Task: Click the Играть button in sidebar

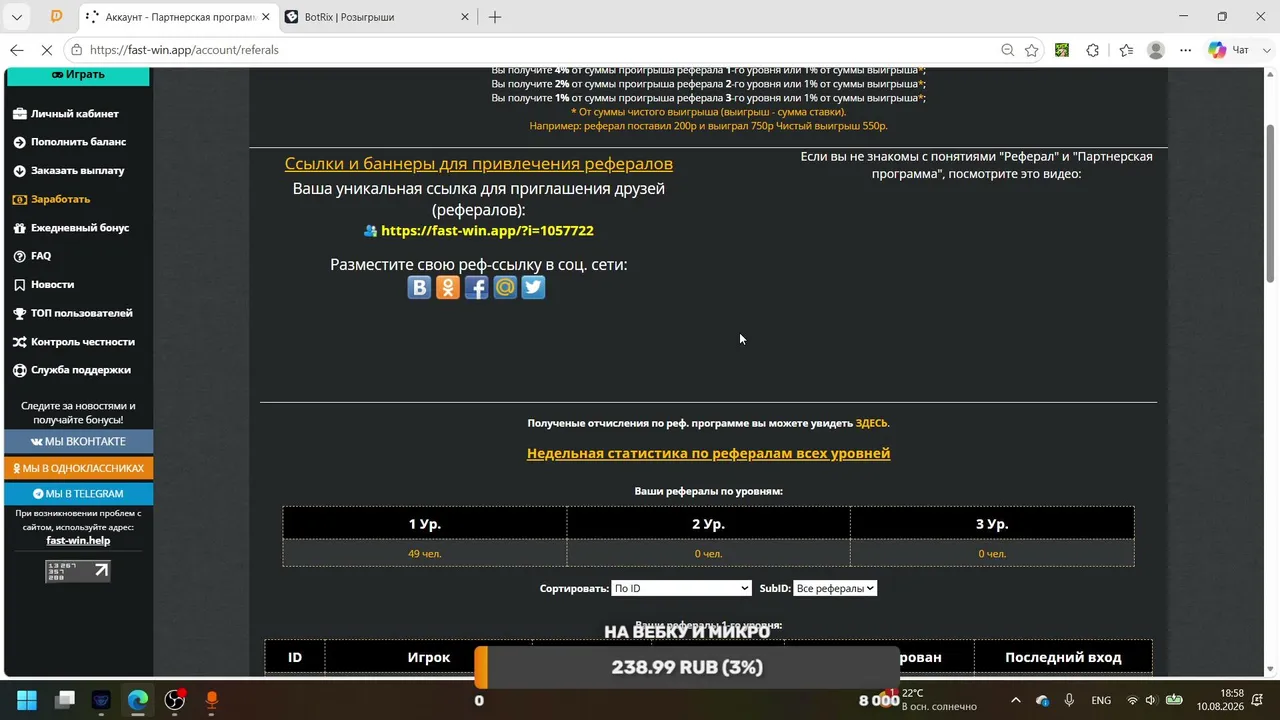Action: pos(78,75)
